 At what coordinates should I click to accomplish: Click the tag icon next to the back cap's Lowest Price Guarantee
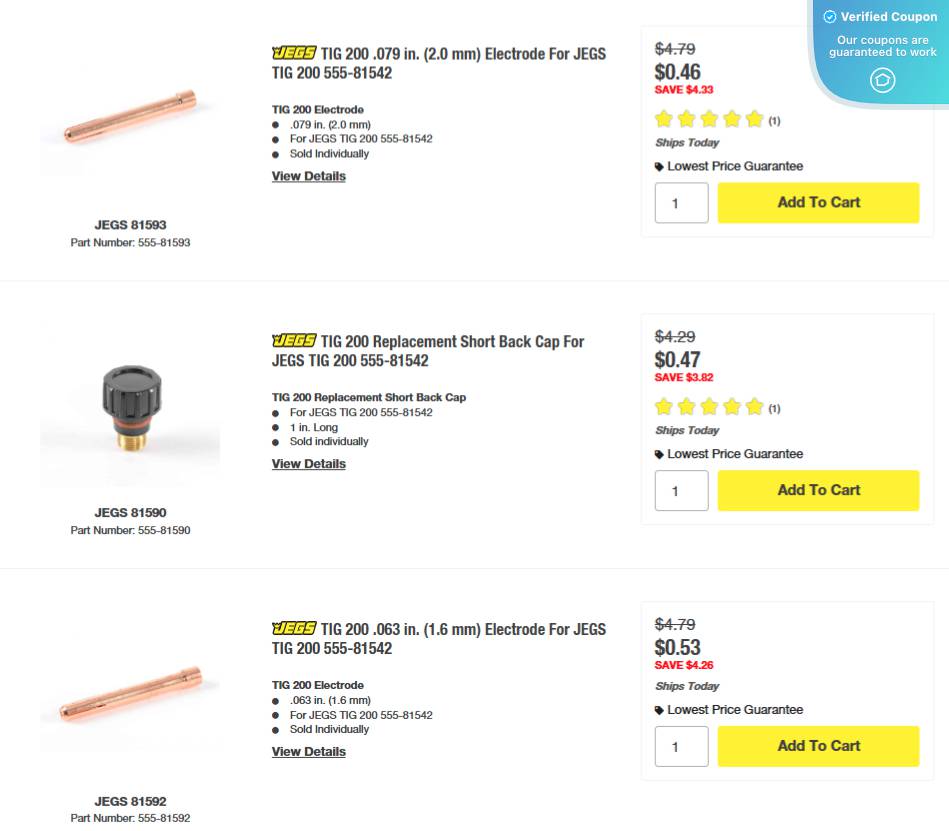point(658,453)
